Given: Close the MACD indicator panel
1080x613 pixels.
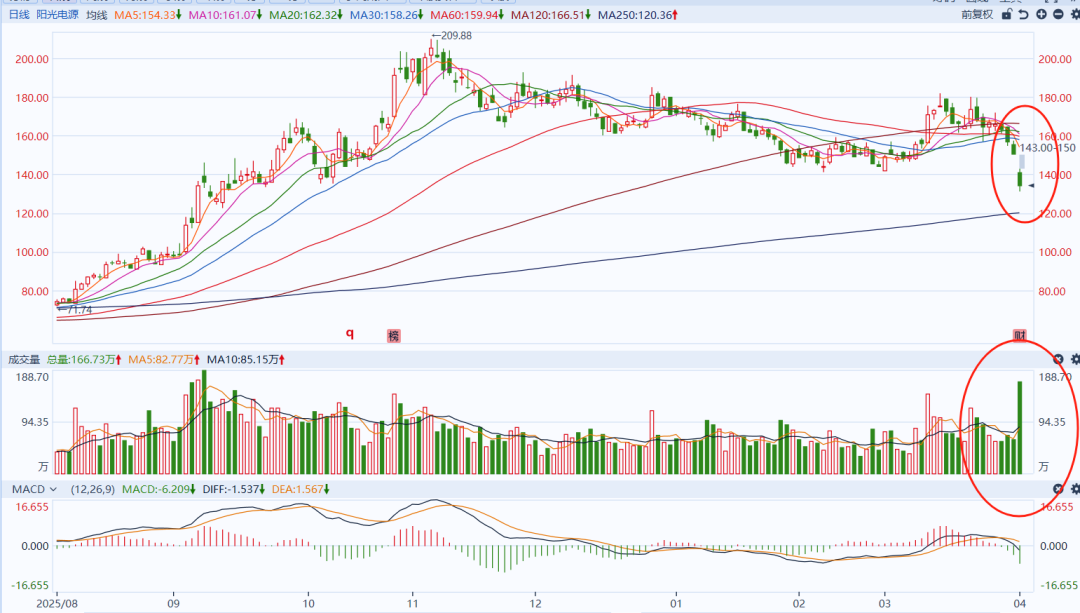Looking at the screenshot, I should click(1059, 488).
